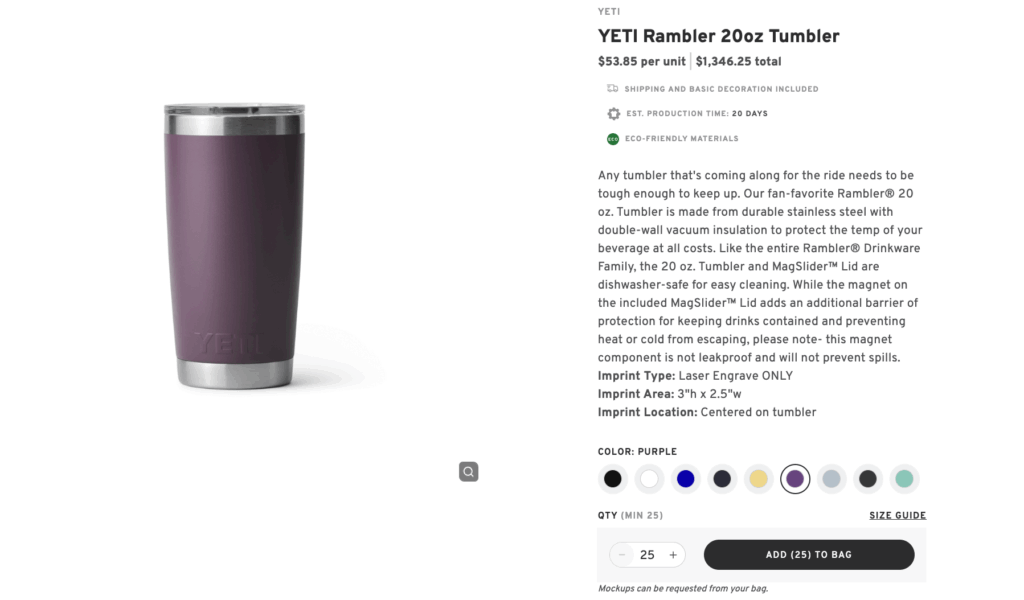
Task: Click the ADD (25) TO BAG button
Action: point(809,554)
